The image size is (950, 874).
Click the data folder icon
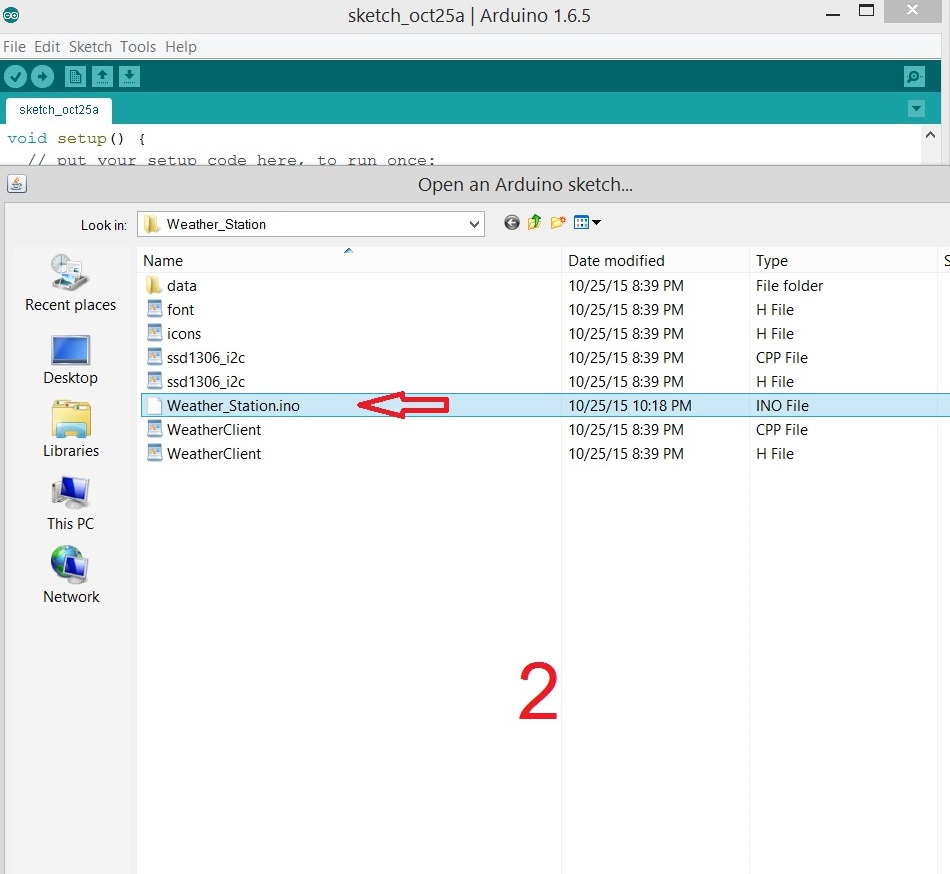[154, 285]
